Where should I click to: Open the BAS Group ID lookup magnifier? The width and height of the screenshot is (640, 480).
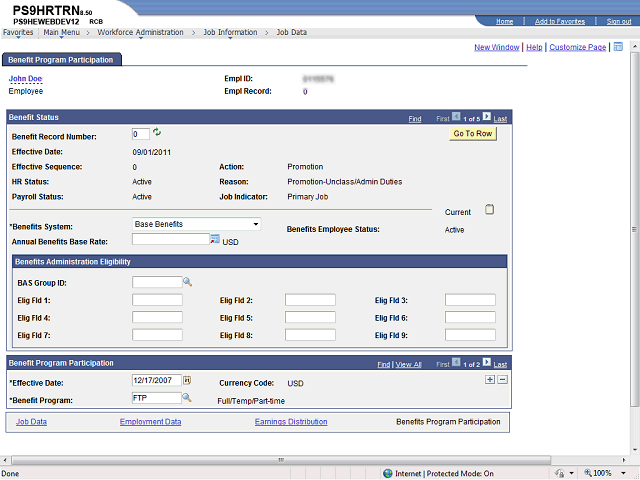[x=187, y=282]
